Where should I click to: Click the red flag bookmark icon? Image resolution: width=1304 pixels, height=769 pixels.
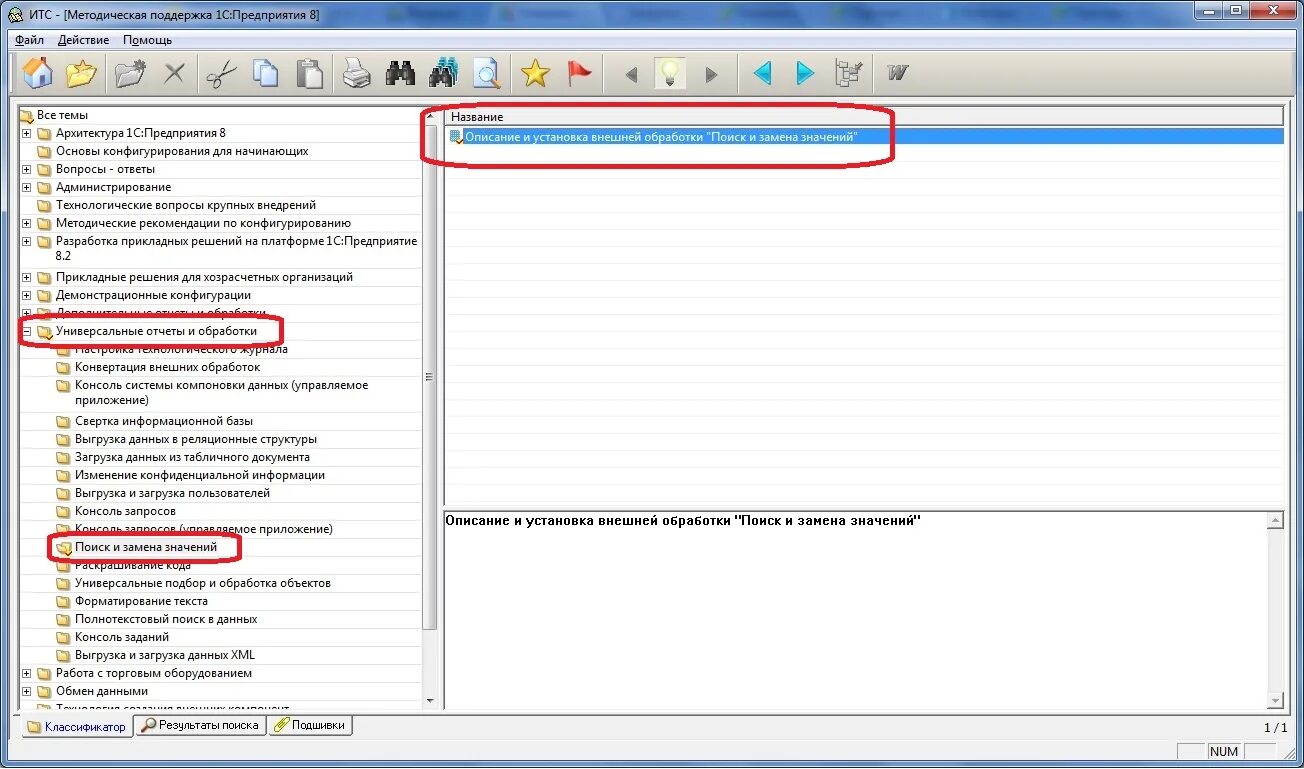(x=579, y=73)
